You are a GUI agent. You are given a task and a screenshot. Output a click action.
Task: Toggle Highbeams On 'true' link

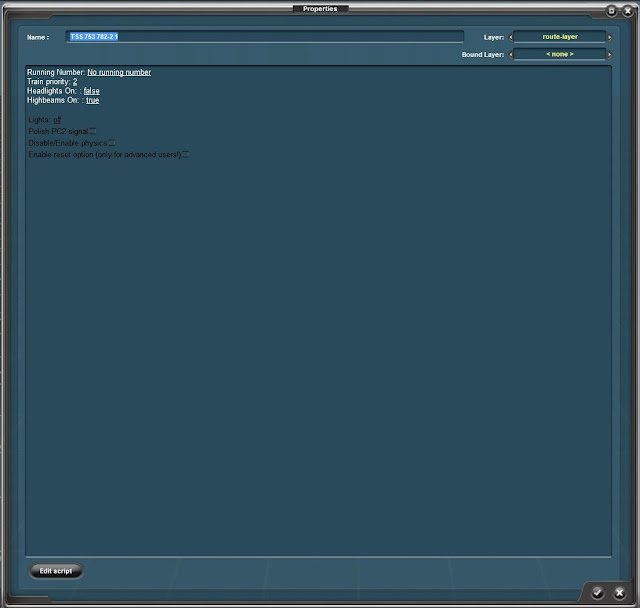coord(93,100)
